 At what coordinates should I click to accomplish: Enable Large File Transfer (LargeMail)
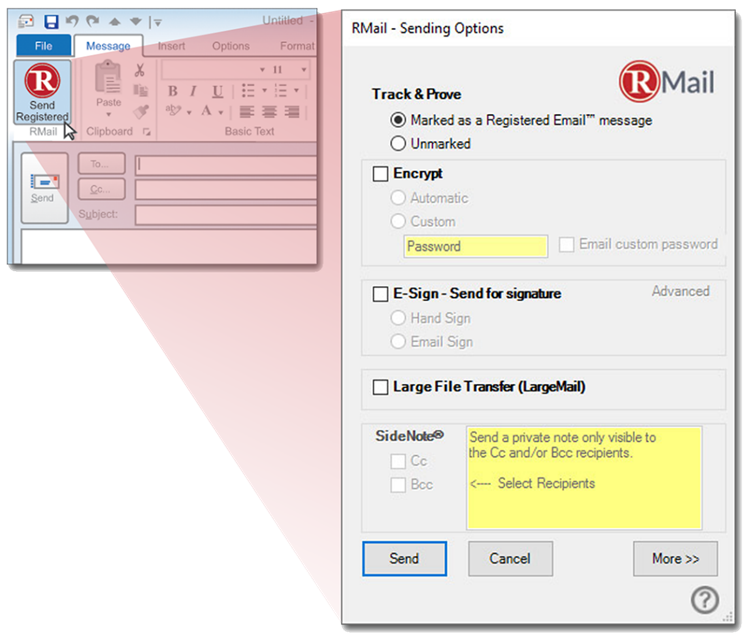pyautogui.click(x=380, y=387)
